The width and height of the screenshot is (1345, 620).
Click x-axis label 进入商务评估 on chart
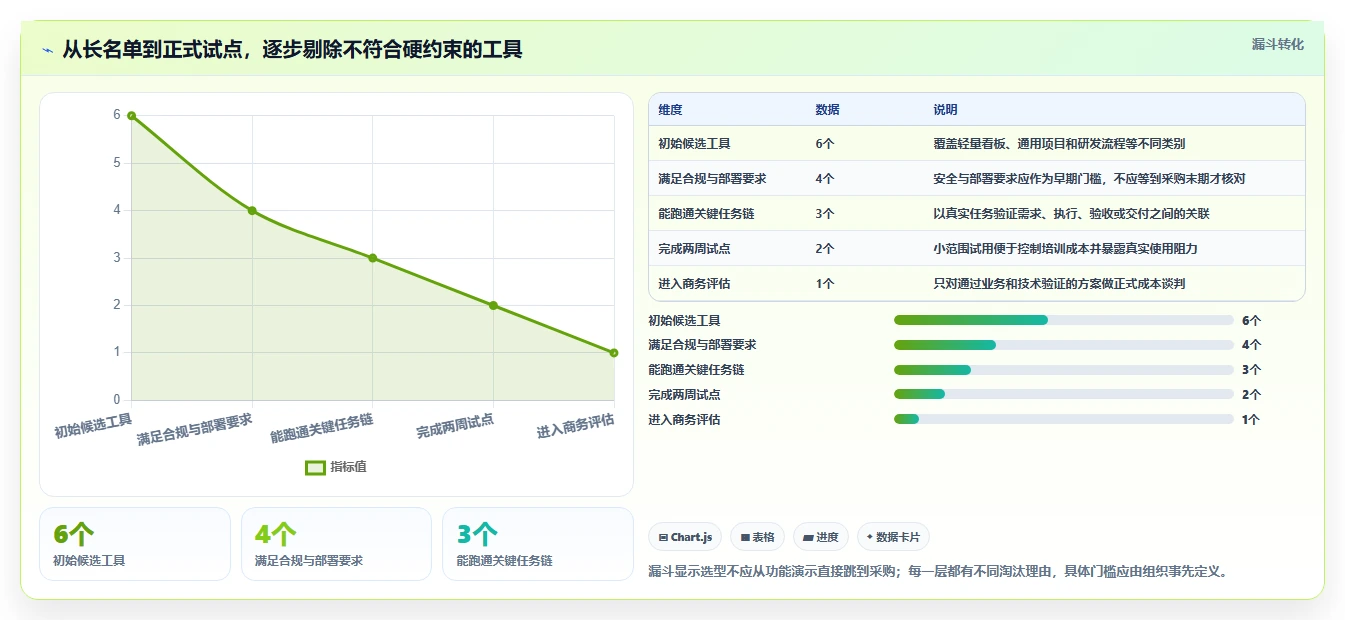pos(575,426)
